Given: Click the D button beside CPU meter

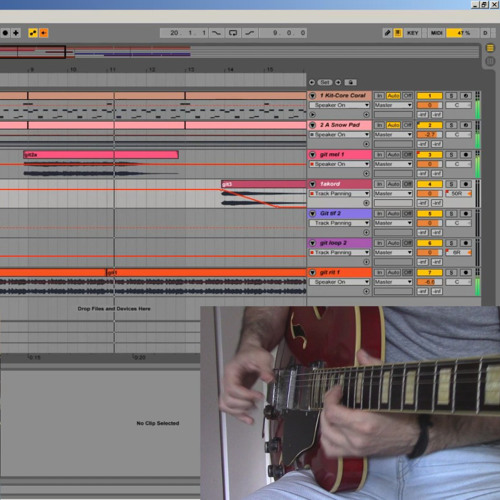Looking at the screenshot, I should click(485, 33).
